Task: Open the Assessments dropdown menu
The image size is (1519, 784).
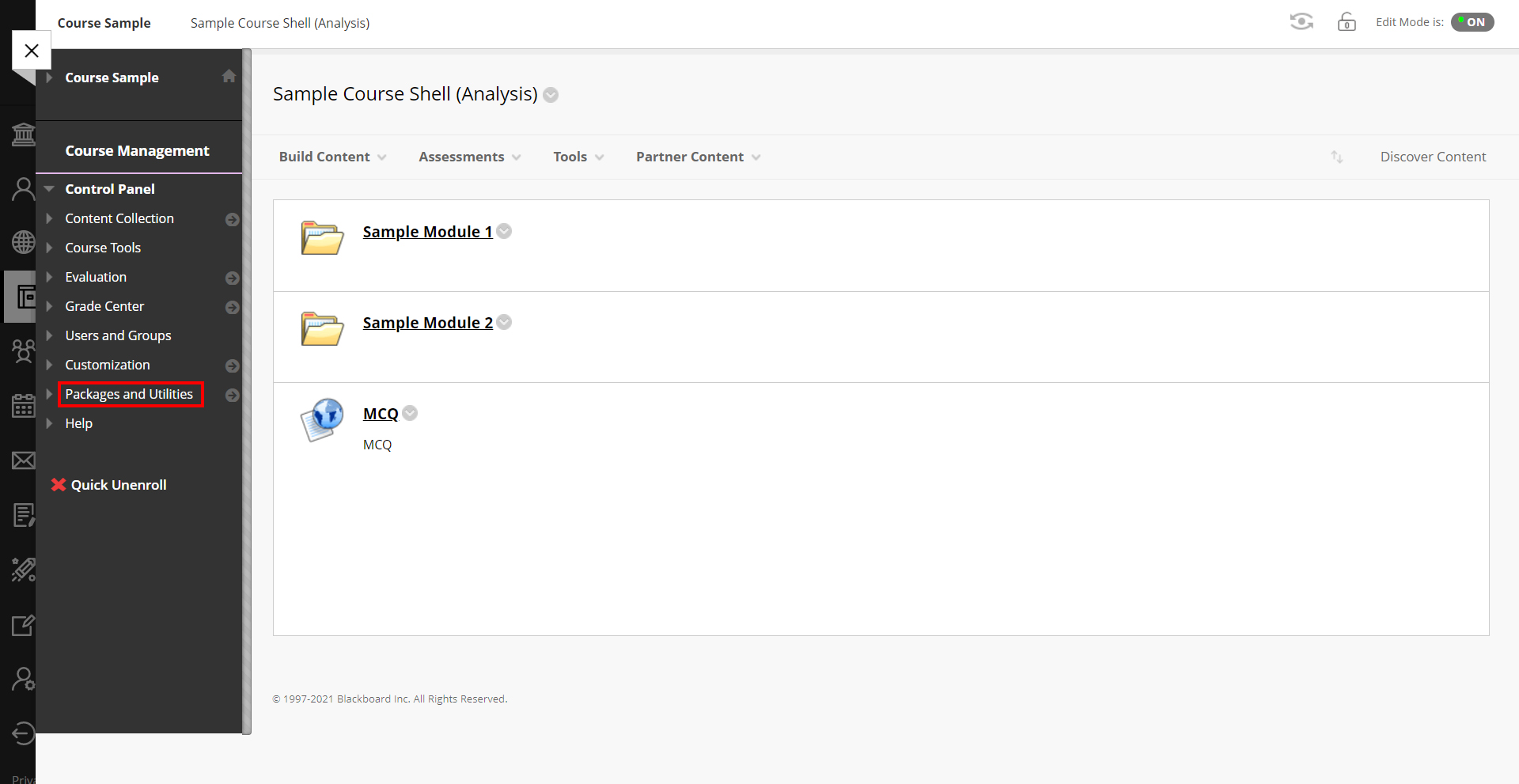Action: click(468, 157)
